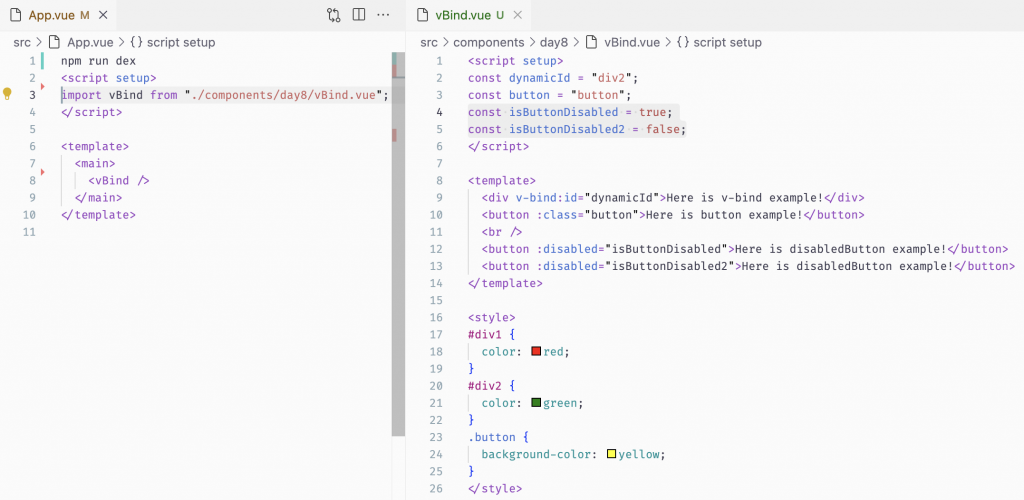1024x500 pixels.
Task: Click line number 3 in App.vue gutter
Action: [x=32, y=95]
